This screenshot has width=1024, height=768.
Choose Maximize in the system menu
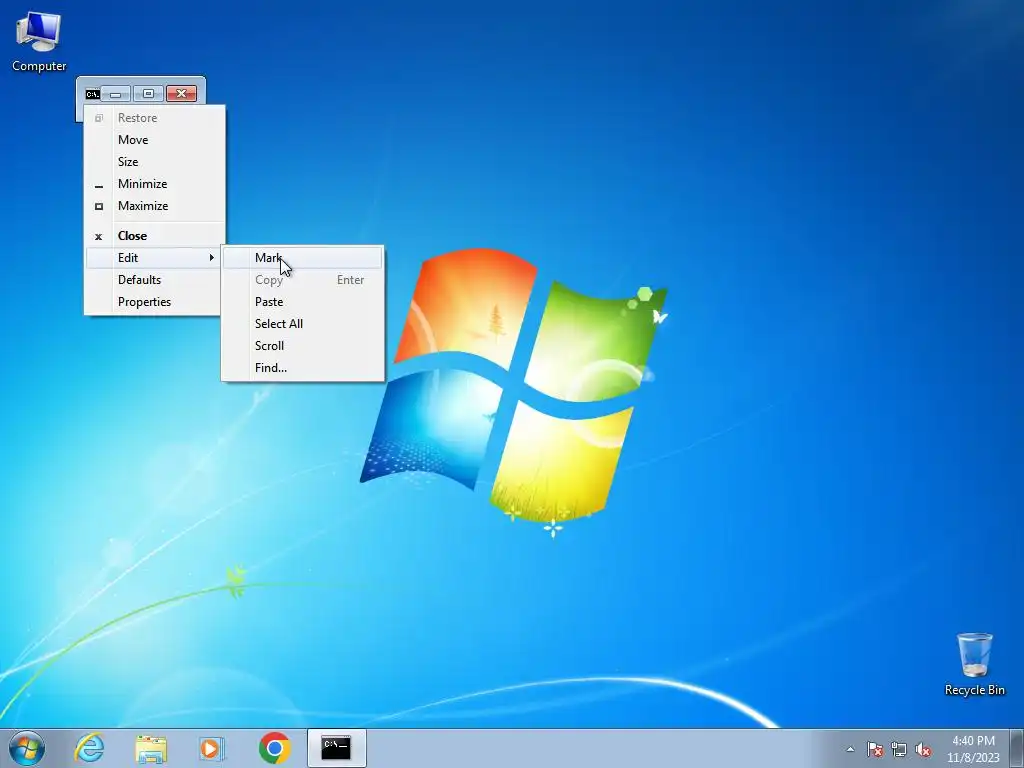click(x=155, y=206)
